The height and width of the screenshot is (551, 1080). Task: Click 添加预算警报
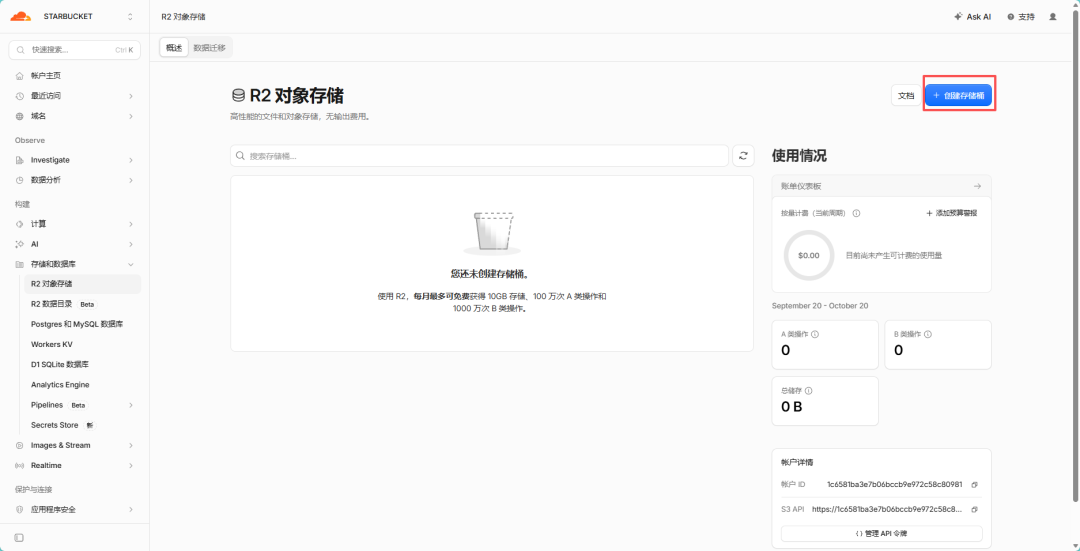pos(951,213)
